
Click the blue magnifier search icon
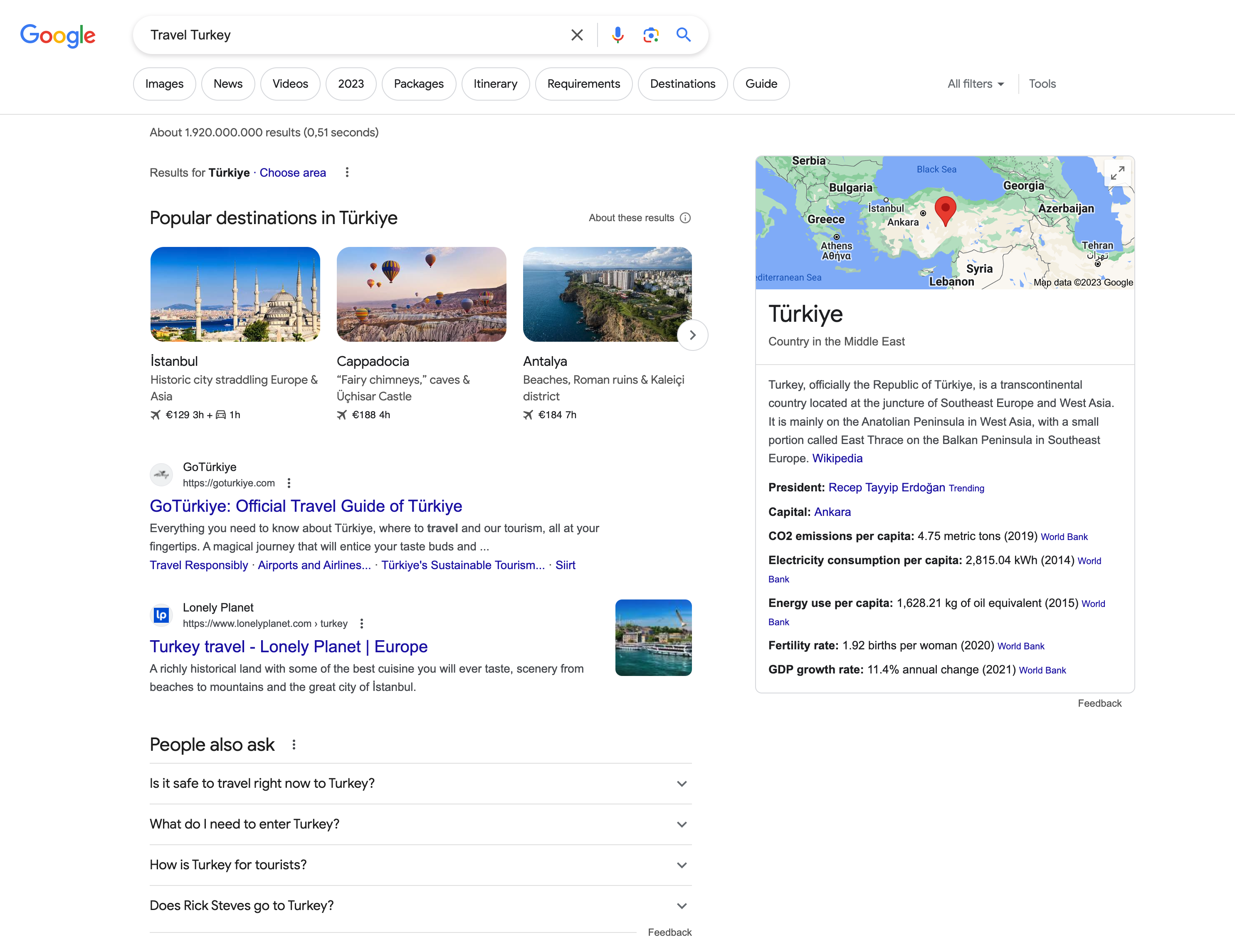pyautogui.click(x=684, y=35)
